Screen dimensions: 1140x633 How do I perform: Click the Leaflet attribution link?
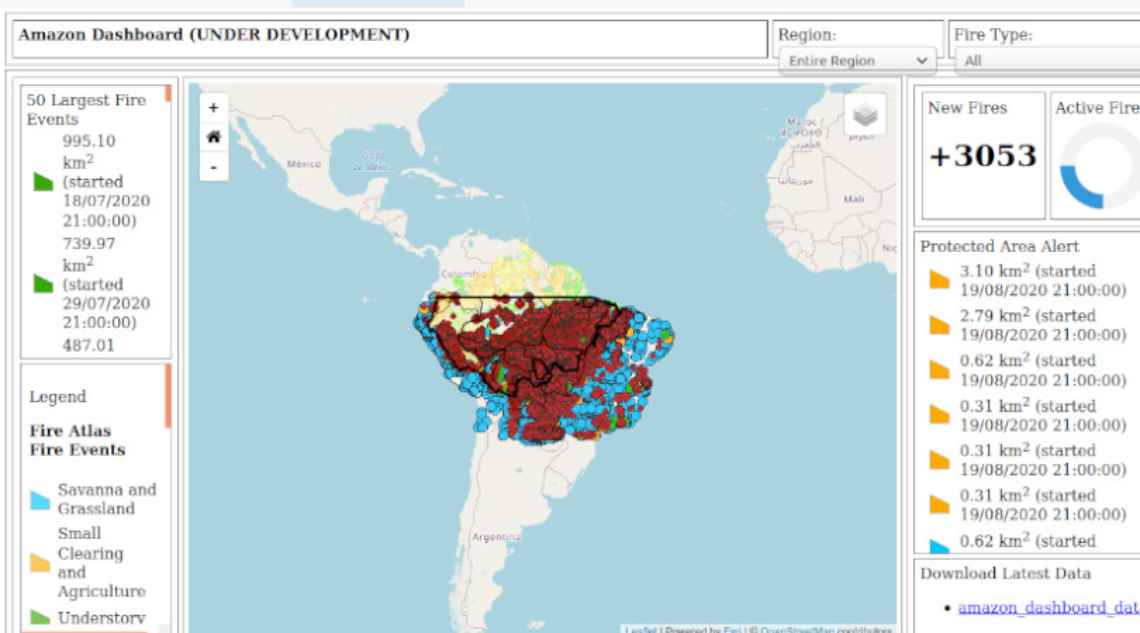click(636, 629)
